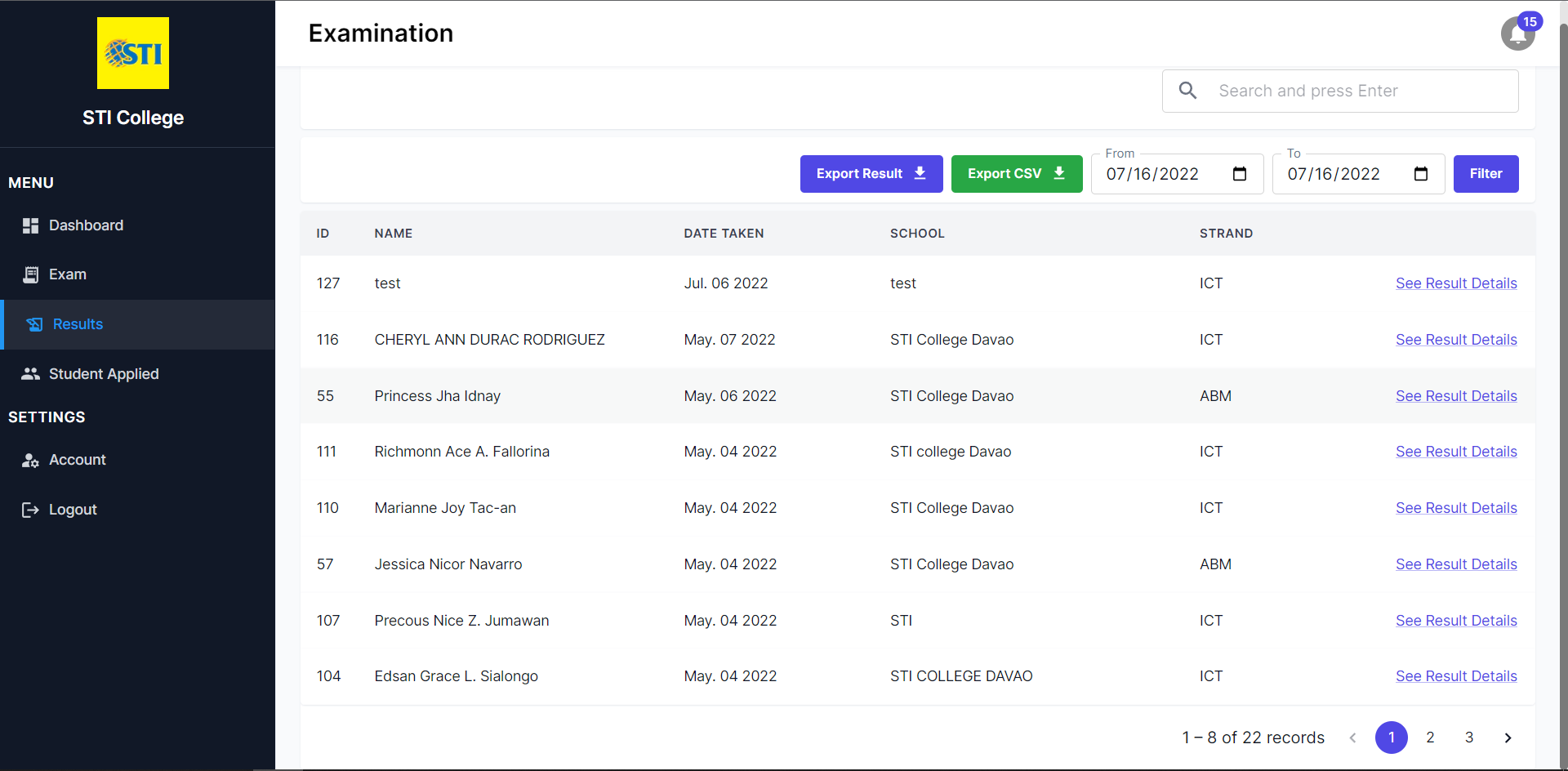Image resolution: width=1568 pixels, height=771 pixels.
Task: Click the Exam sidebar icon
Action: (x=30, y=274)
